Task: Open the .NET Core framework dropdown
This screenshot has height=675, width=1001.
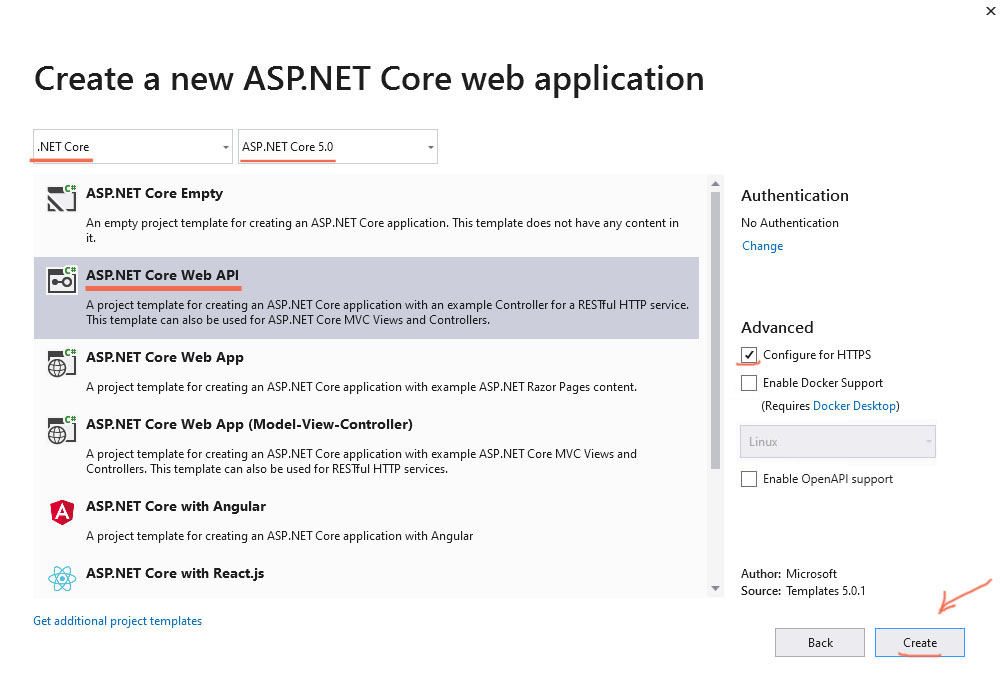Action: click(x=132, y=147)
